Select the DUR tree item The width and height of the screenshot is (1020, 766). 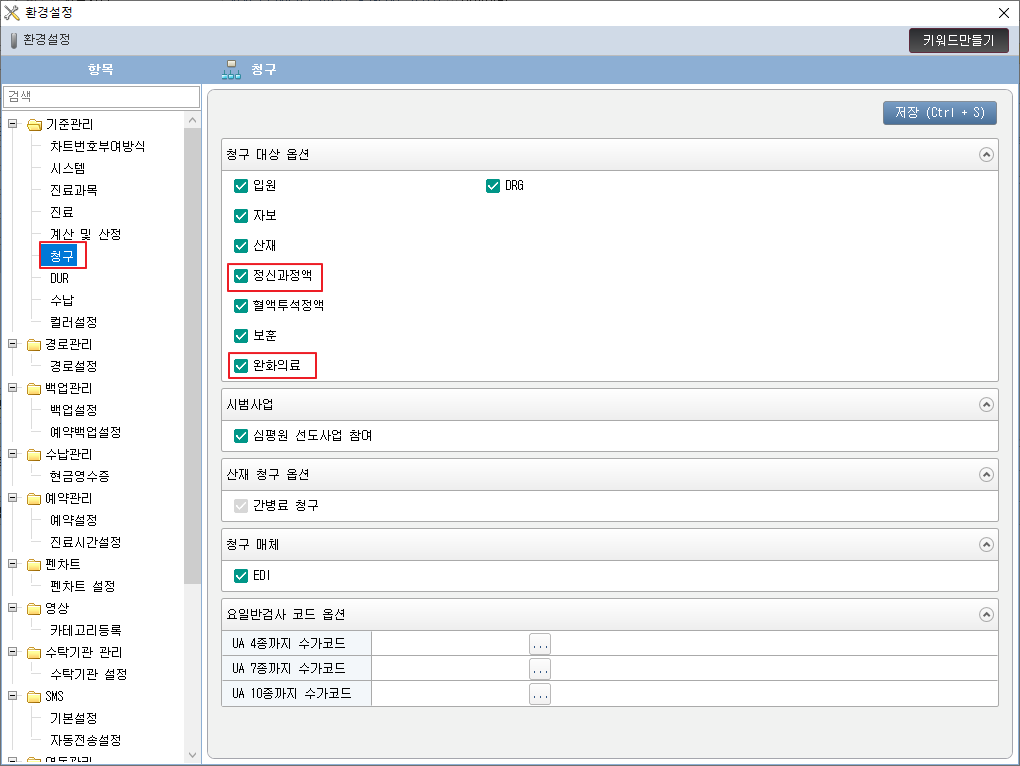[59, 279]
